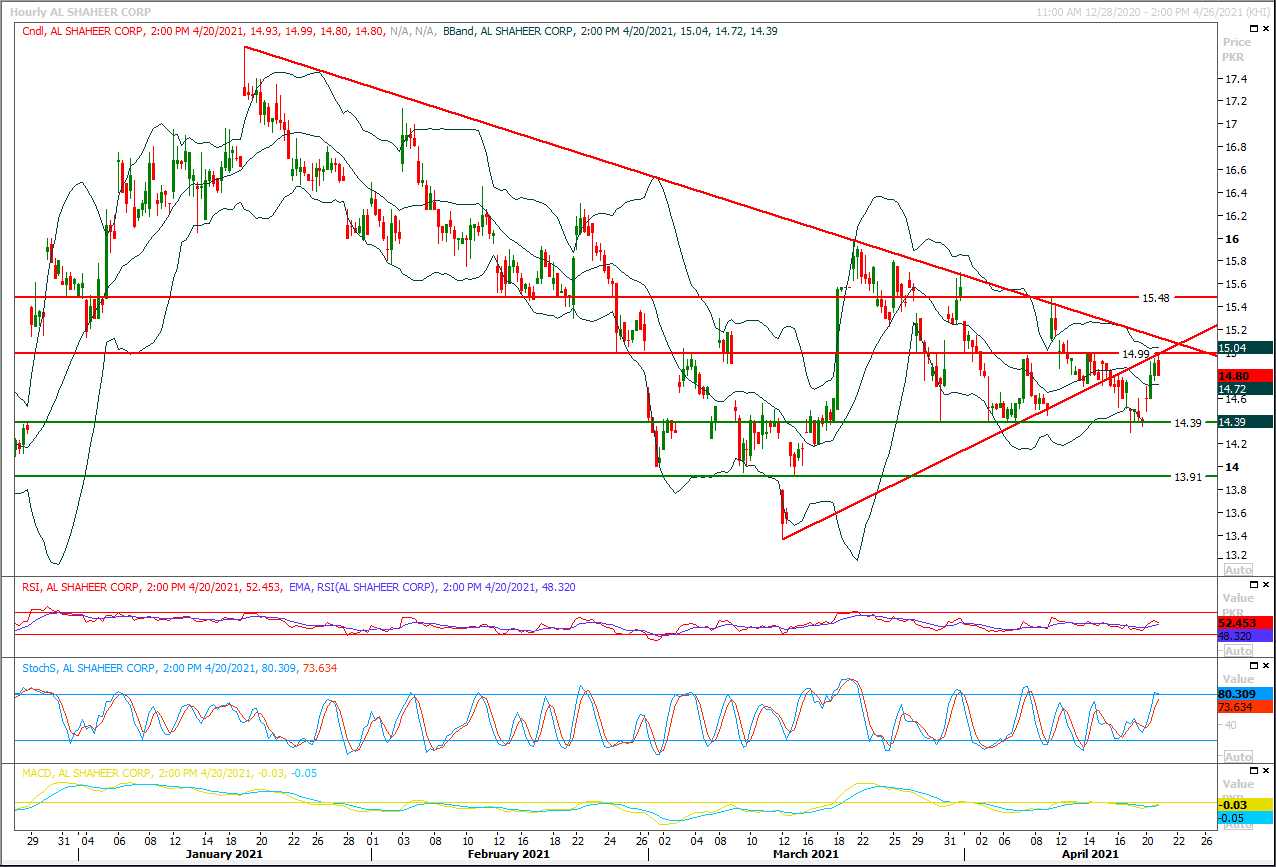Click April 2021 on the time axis
The width and height of the screenshot is (1276, 867).
(x=1089, y=854)
